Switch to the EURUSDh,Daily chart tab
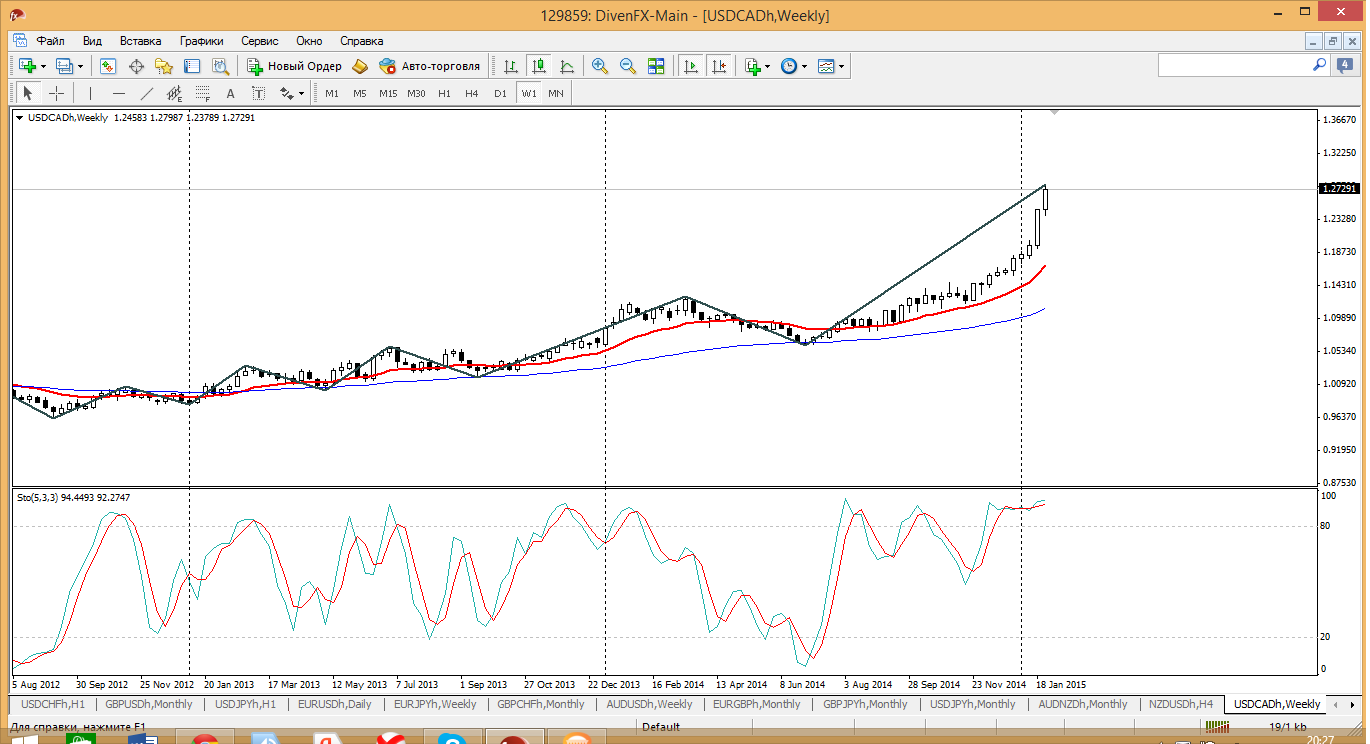This screenshot has height=744, width=1370. (x=334, y=704)
